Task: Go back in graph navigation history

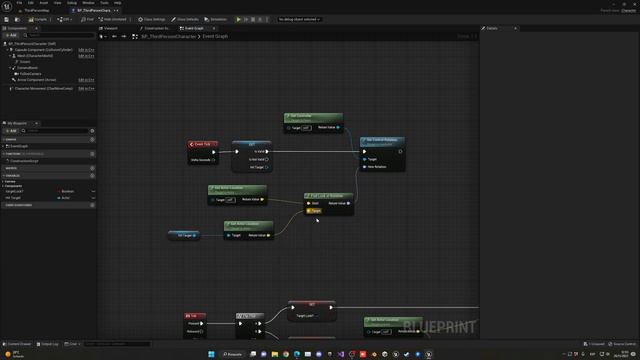Action: click(114, 36)
